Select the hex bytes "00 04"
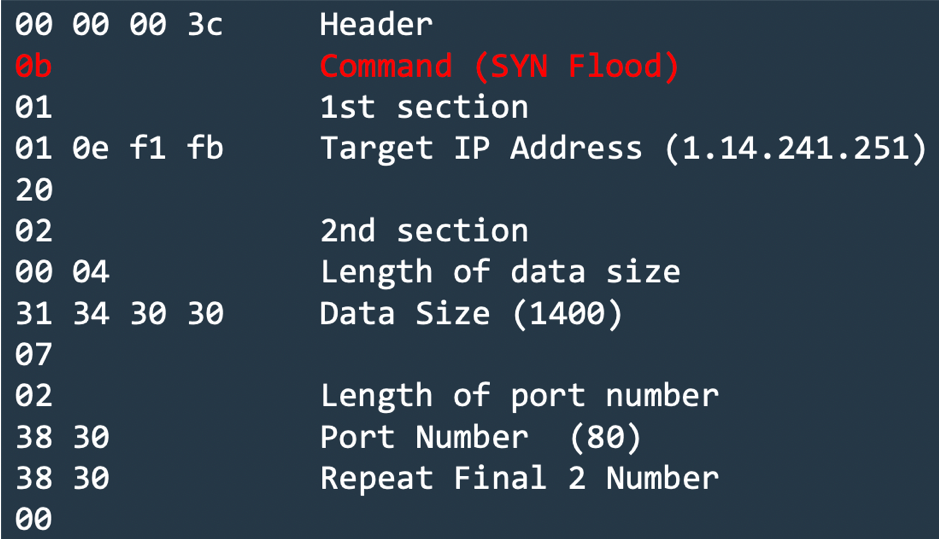 [62, 271]
